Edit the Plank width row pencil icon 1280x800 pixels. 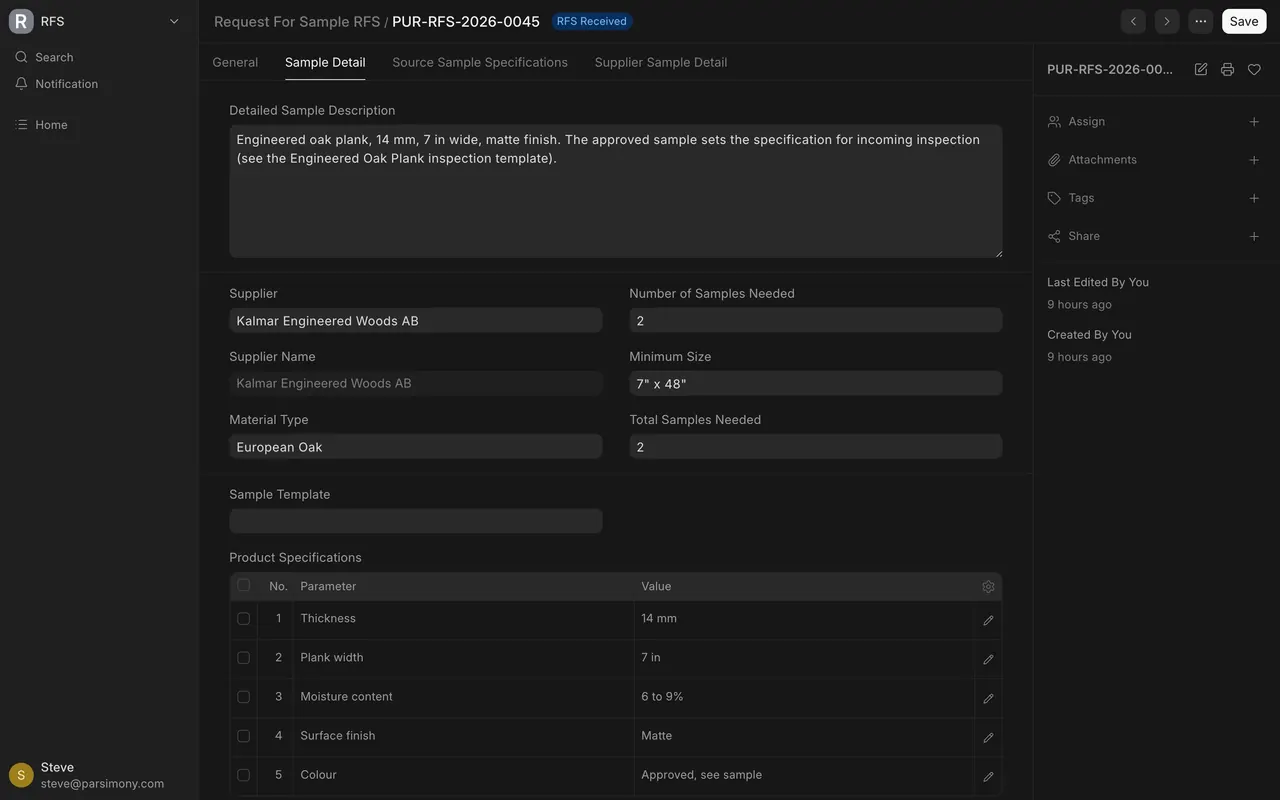[988, 659]
